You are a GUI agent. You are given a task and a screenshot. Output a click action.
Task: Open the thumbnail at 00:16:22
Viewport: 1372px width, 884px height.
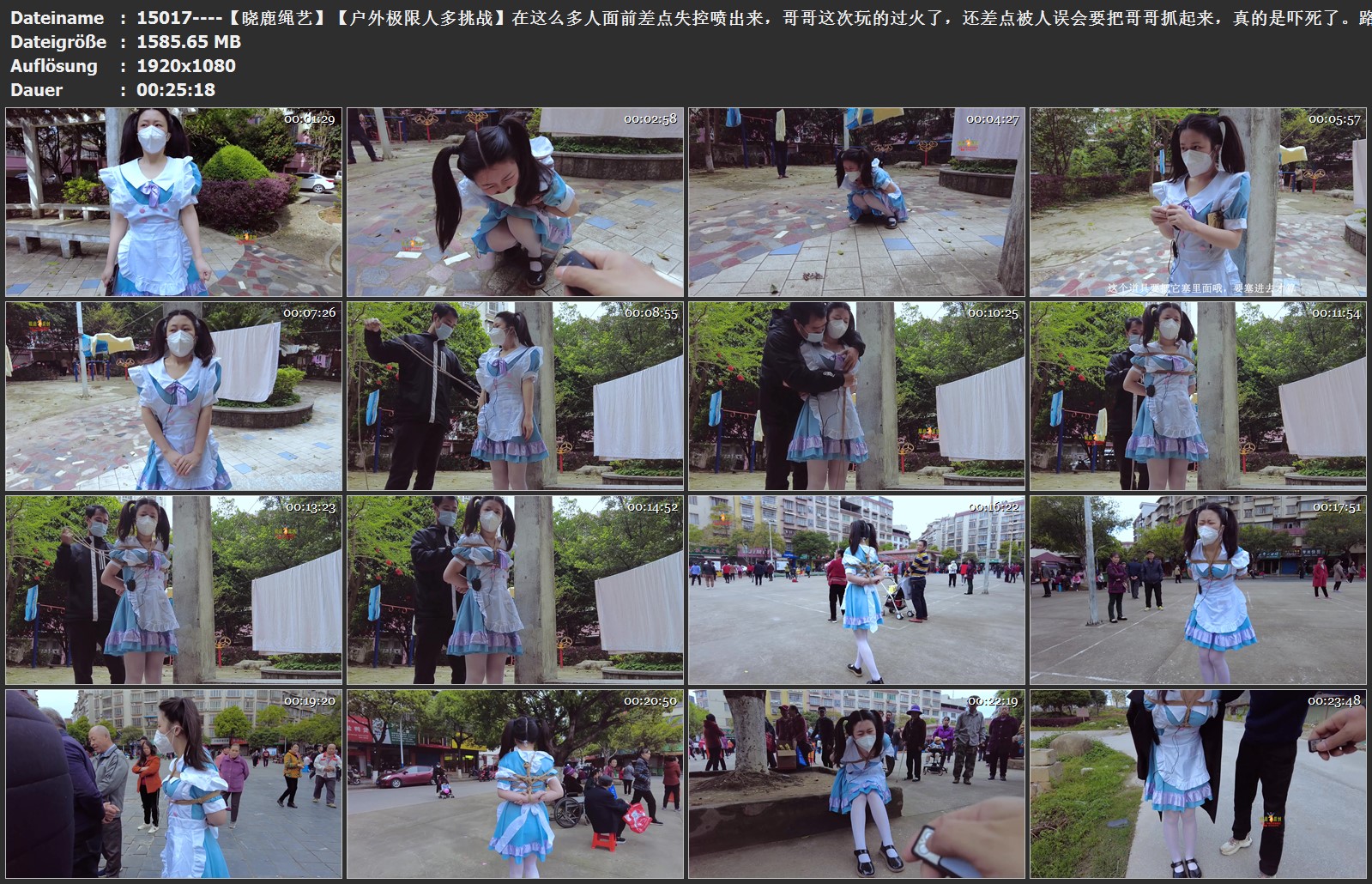856,590
